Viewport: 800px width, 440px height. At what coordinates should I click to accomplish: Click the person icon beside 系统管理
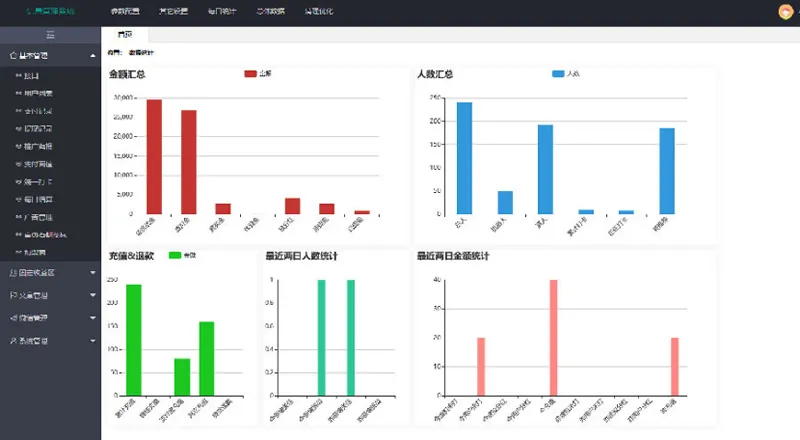click(x=13, y=340)
